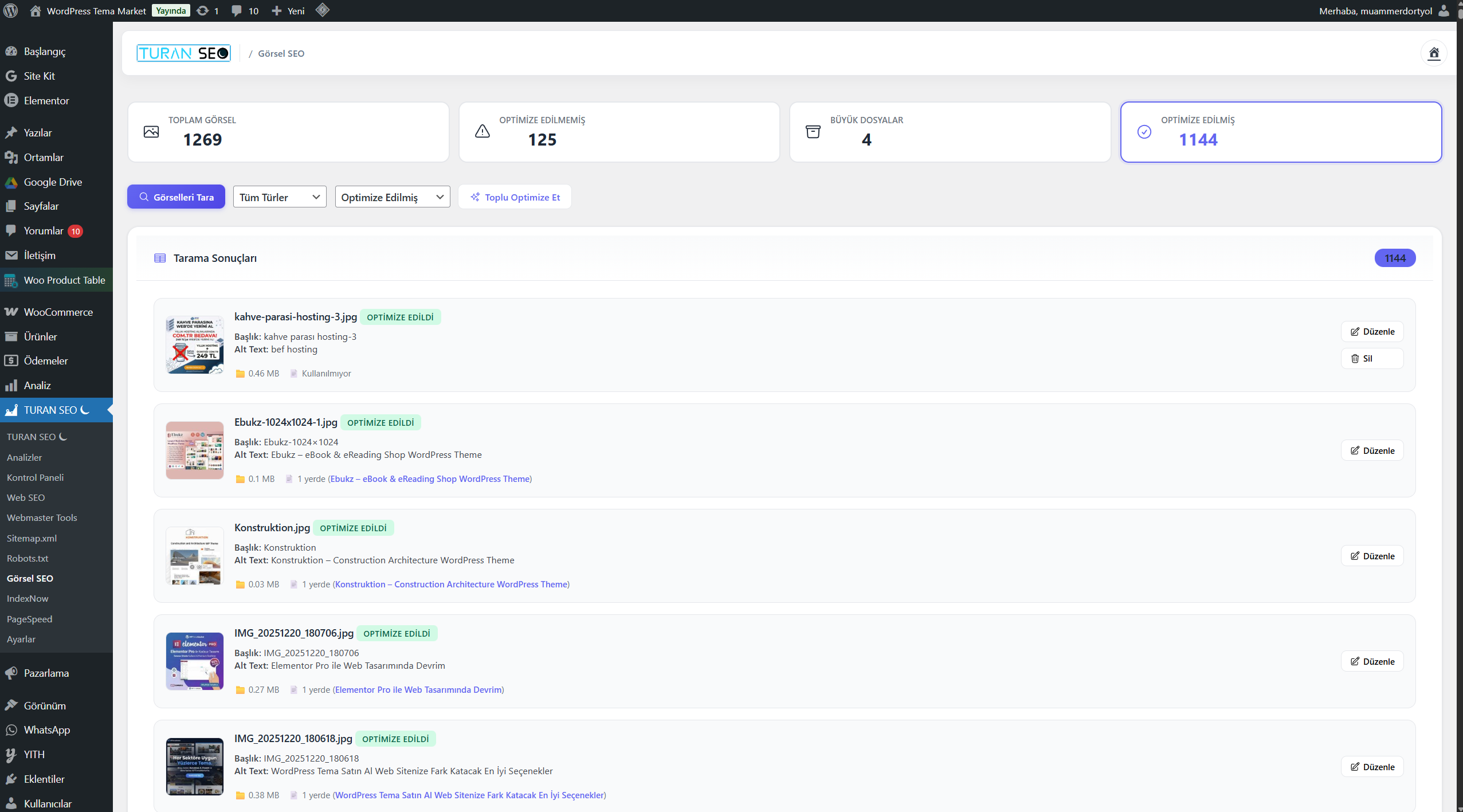This screenshot has width=1463, height=812.
Task: Click the home icon in plugin header
Action: click(x=1433, y=53)
